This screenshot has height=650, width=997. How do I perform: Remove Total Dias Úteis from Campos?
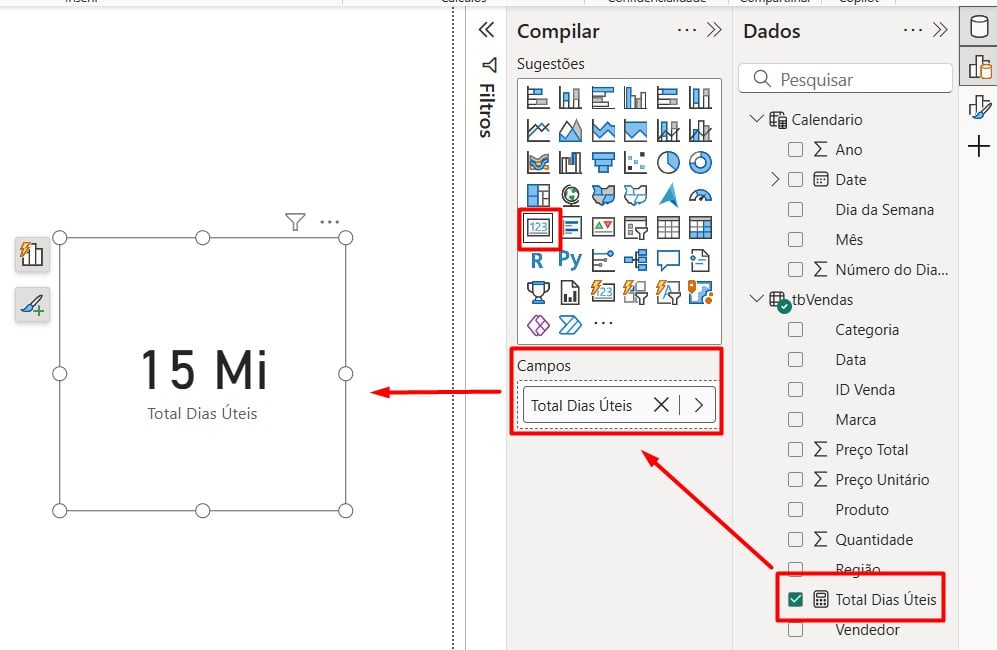661,405
